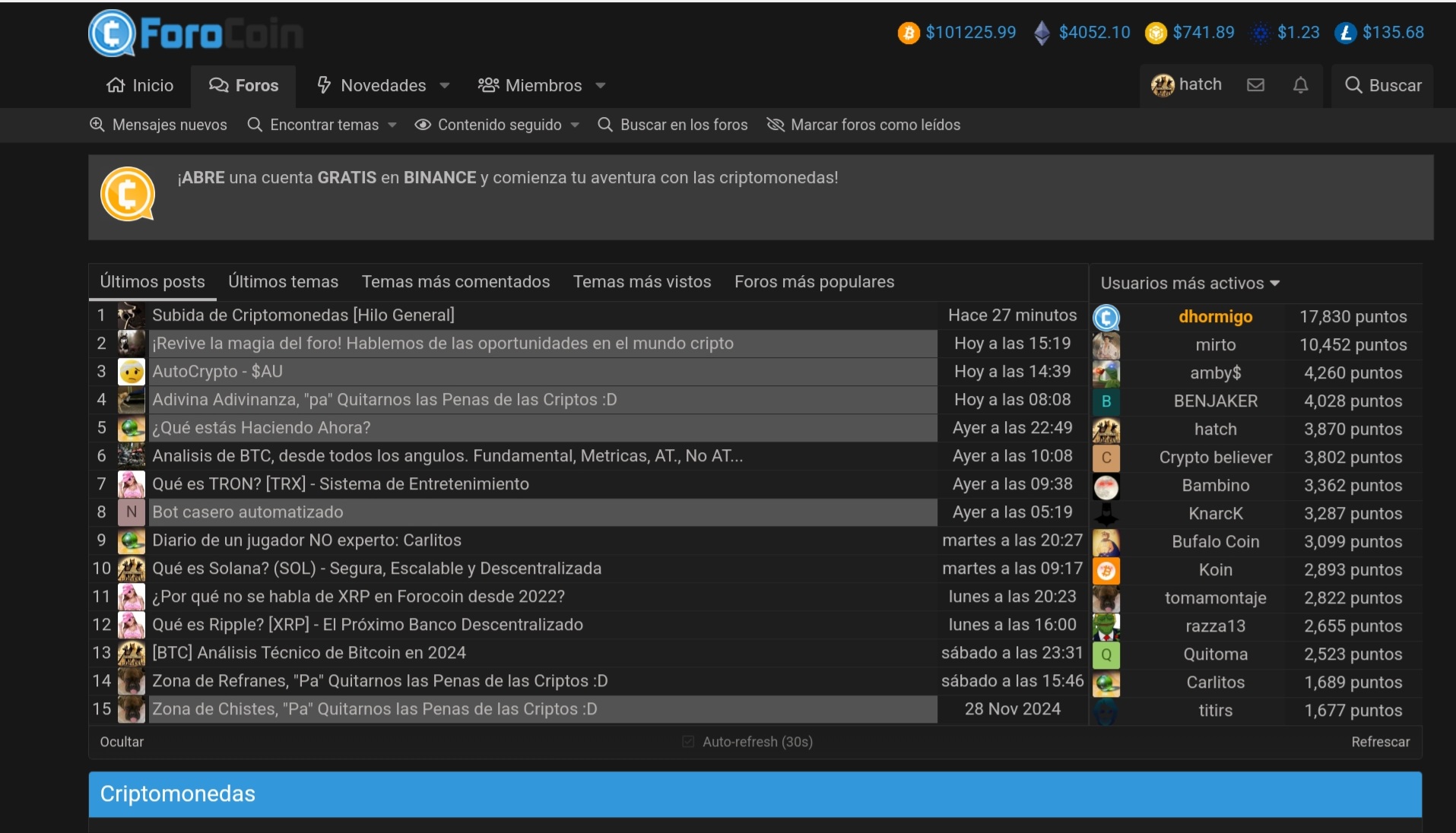The image size is (1456, 833).
Task: Click the Refrescar button
Action: coord(1380,742)
